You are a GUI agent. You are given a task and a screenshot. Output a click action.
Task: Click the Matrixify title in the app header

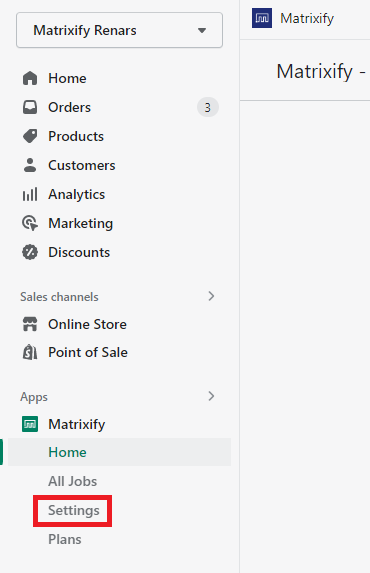pyautogui.click(x=307, y=18)
